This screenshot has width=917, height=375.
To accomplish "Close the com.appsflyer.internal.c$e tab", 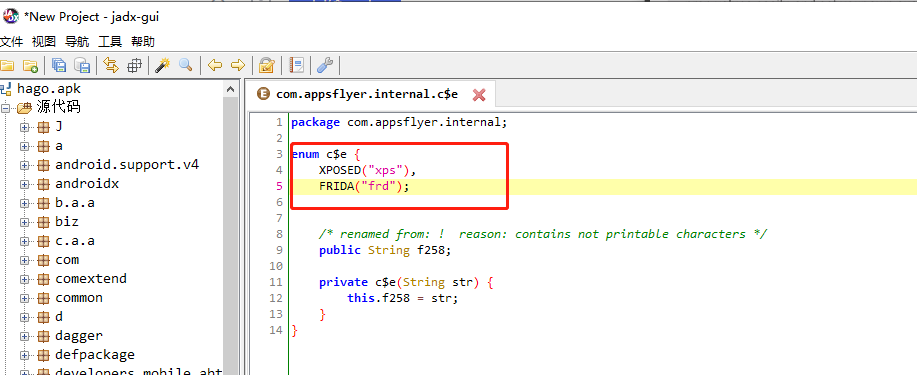I will pos(479,94).
